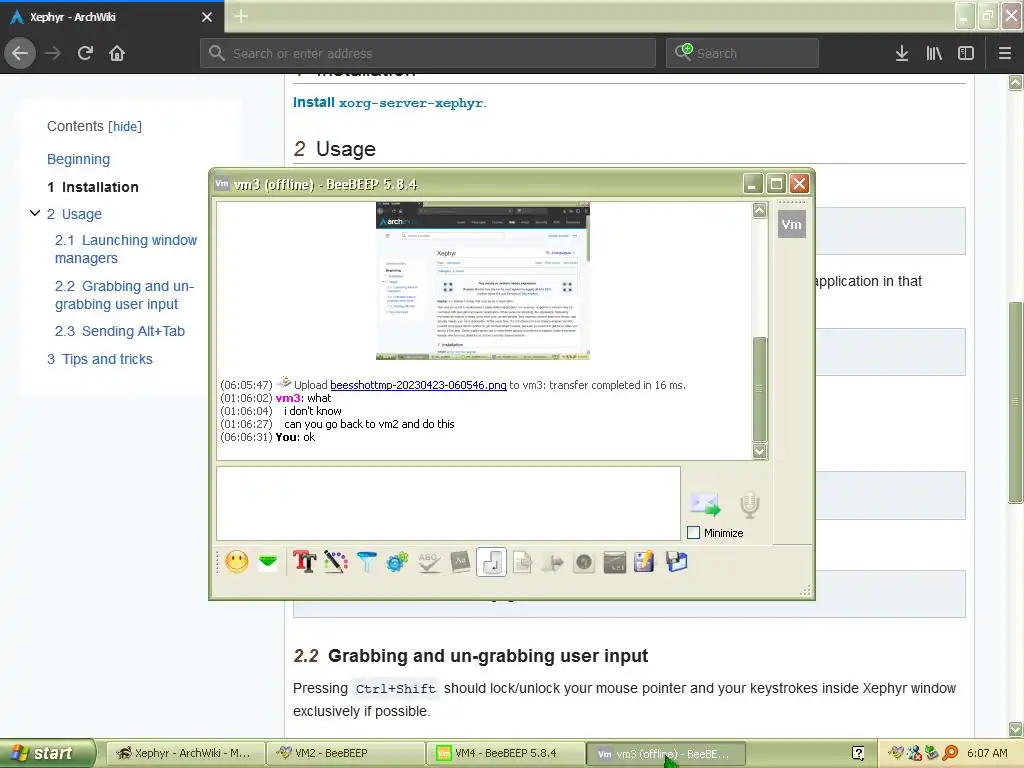The image size is (1024, 768).
Task: Jump to Beginning in contents
Action: (78, 159)
